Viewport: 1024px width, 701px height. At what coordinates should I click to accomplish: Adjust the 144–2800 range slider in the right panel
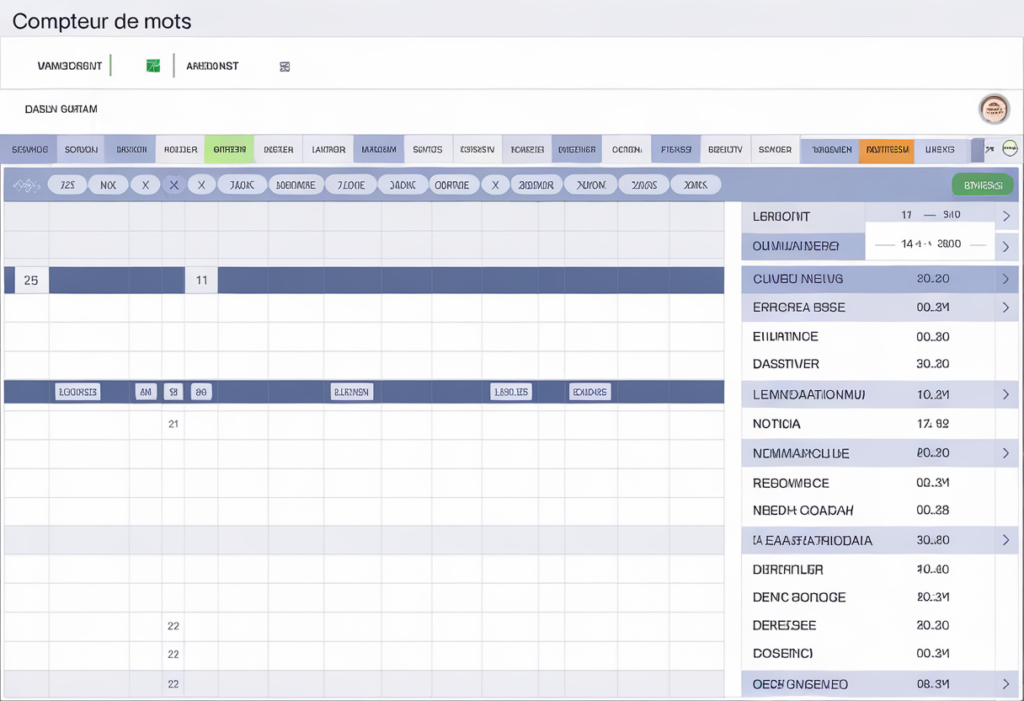pyautogui.click(x=930, y=242)
